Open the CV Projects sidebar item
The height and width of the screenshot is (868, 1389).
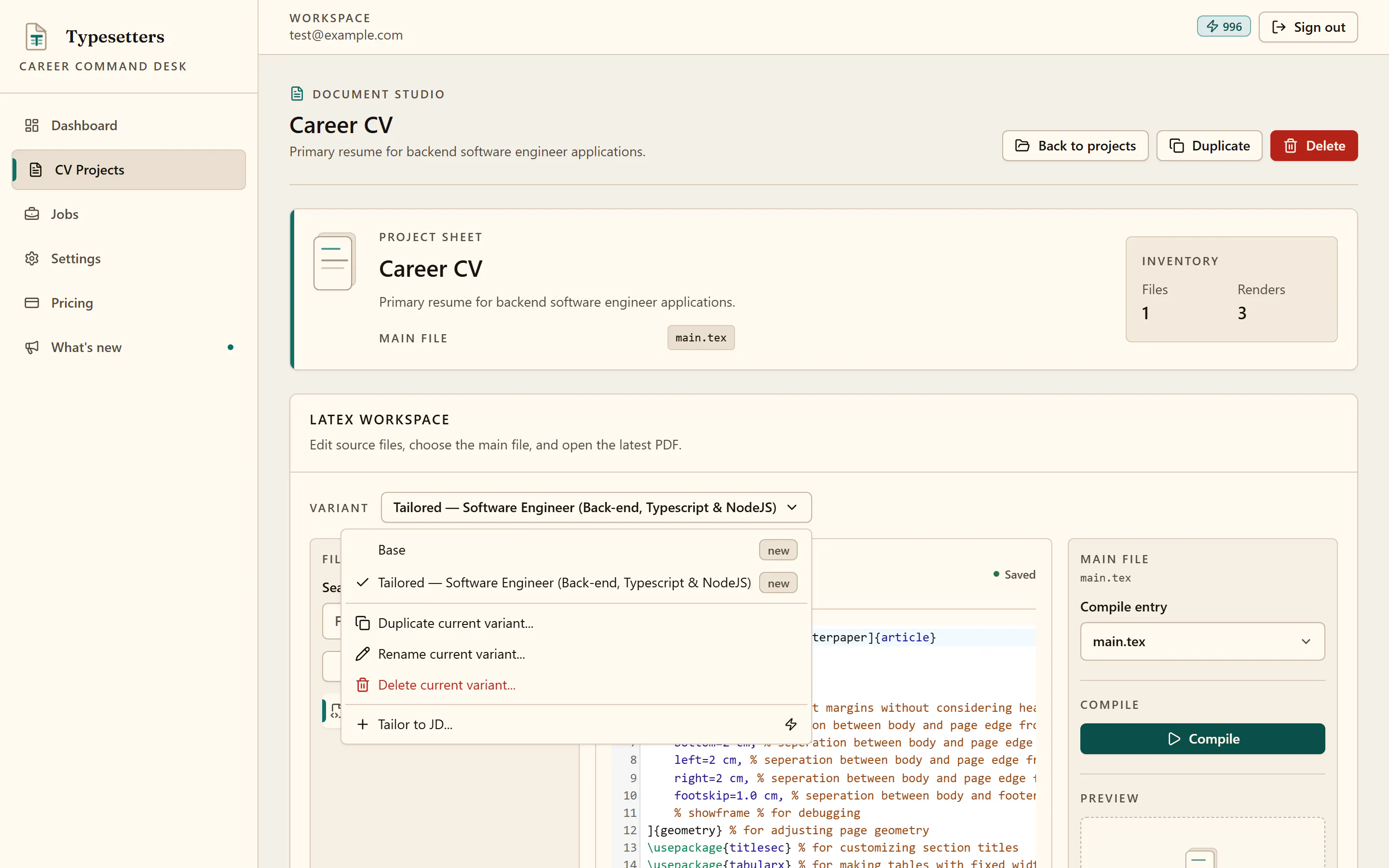(129, 170)
